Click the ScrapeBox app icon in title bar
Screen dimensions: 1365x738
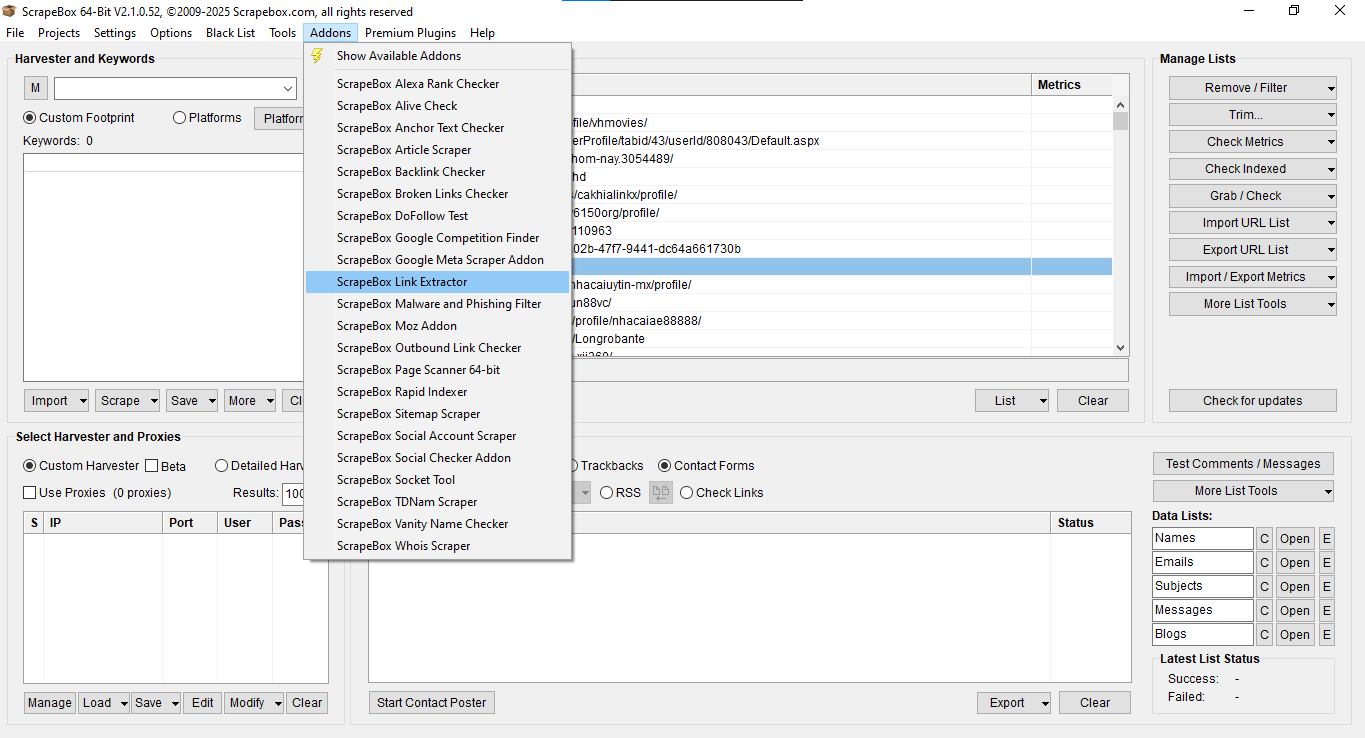(10, 11)
